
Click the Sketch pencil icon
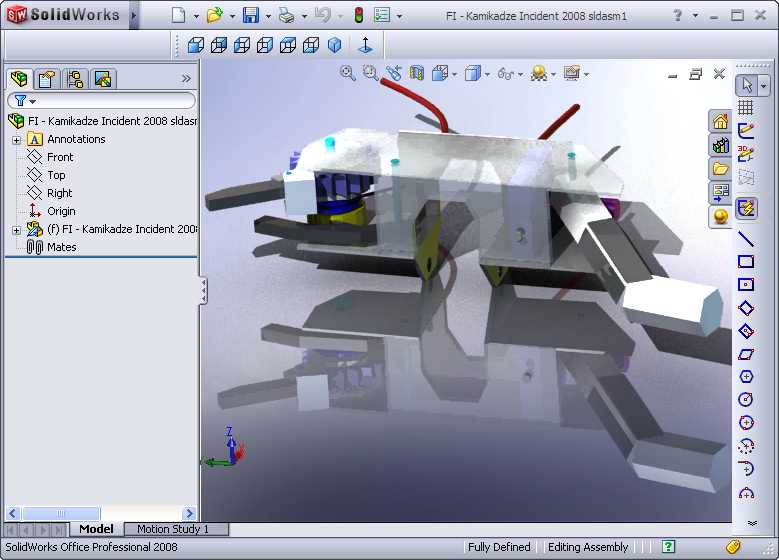point(746,130)
